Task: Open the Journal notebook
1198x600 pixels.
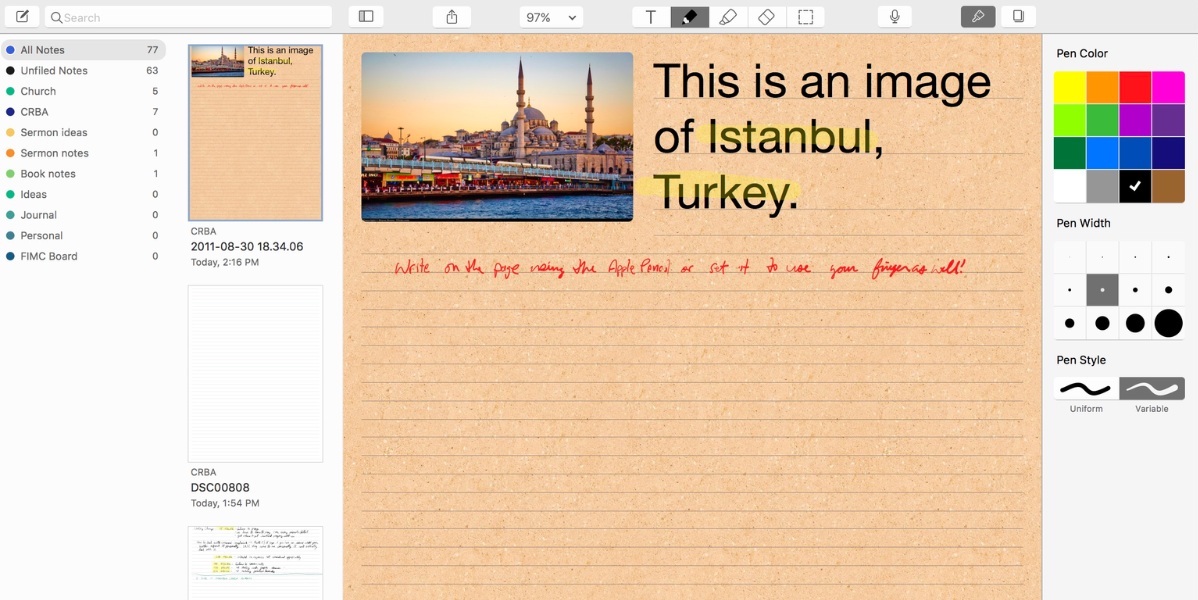Action: [x=38, y=215]
